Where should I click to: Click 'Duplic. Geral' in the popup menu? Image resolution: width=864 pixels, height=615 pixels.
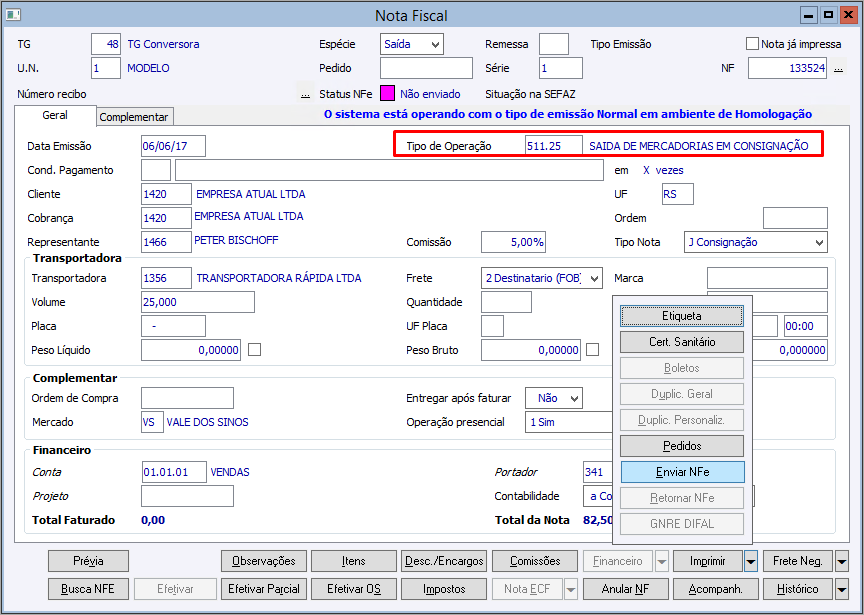(682, 394)
